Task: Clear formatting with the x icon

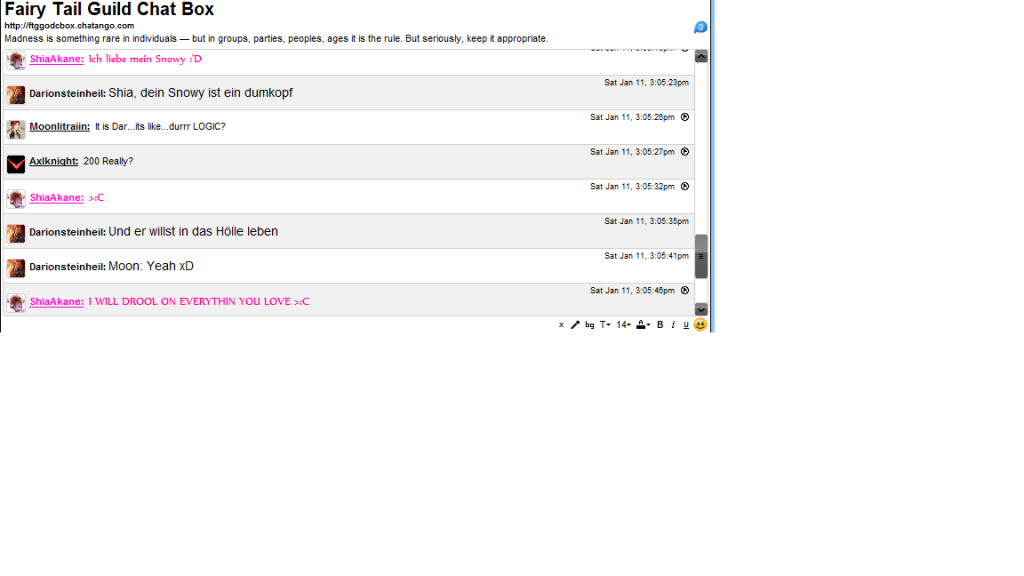Action: (561, 325)
